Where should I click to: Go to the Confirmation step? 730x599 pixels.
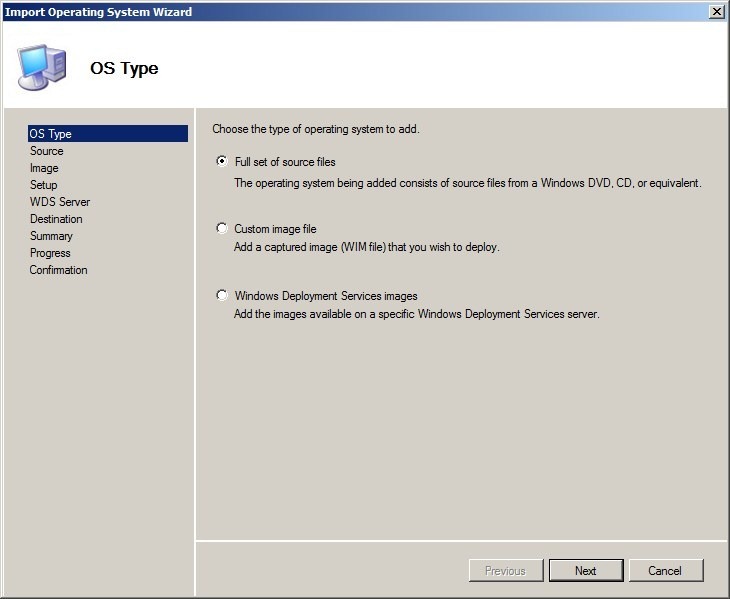(x=59, y=270)
